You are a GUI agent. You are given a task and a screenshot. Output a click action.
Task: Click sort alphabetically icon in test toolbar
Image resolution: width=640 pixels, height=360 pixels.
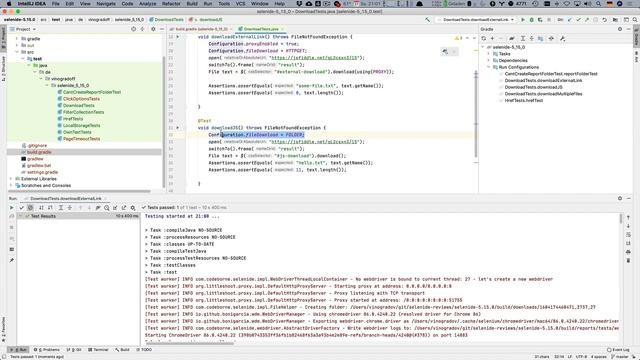pyautogui.click(x=41, y=208)
